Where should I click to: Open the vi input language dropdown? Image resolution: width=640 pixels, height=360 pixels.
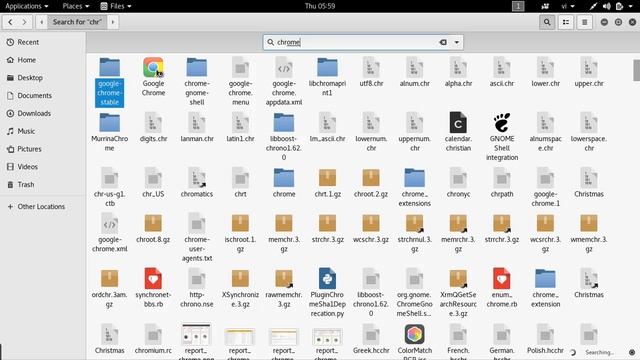[x=568, y=6]
